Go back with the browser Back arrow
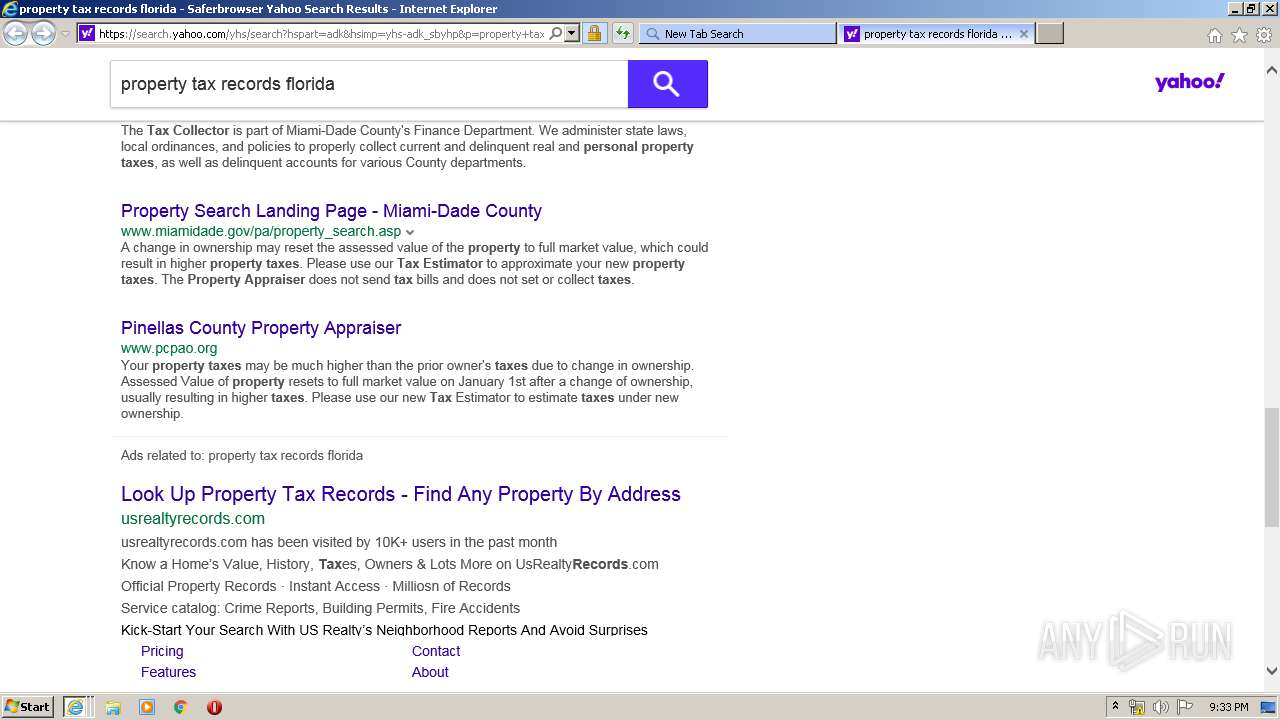The image size is (1280, 720). point(16,33)
